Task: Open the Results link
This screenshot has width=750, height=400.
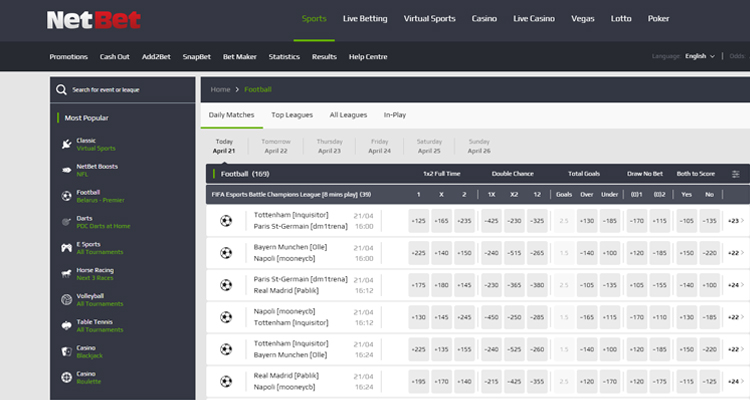Action: pos(324,56)
